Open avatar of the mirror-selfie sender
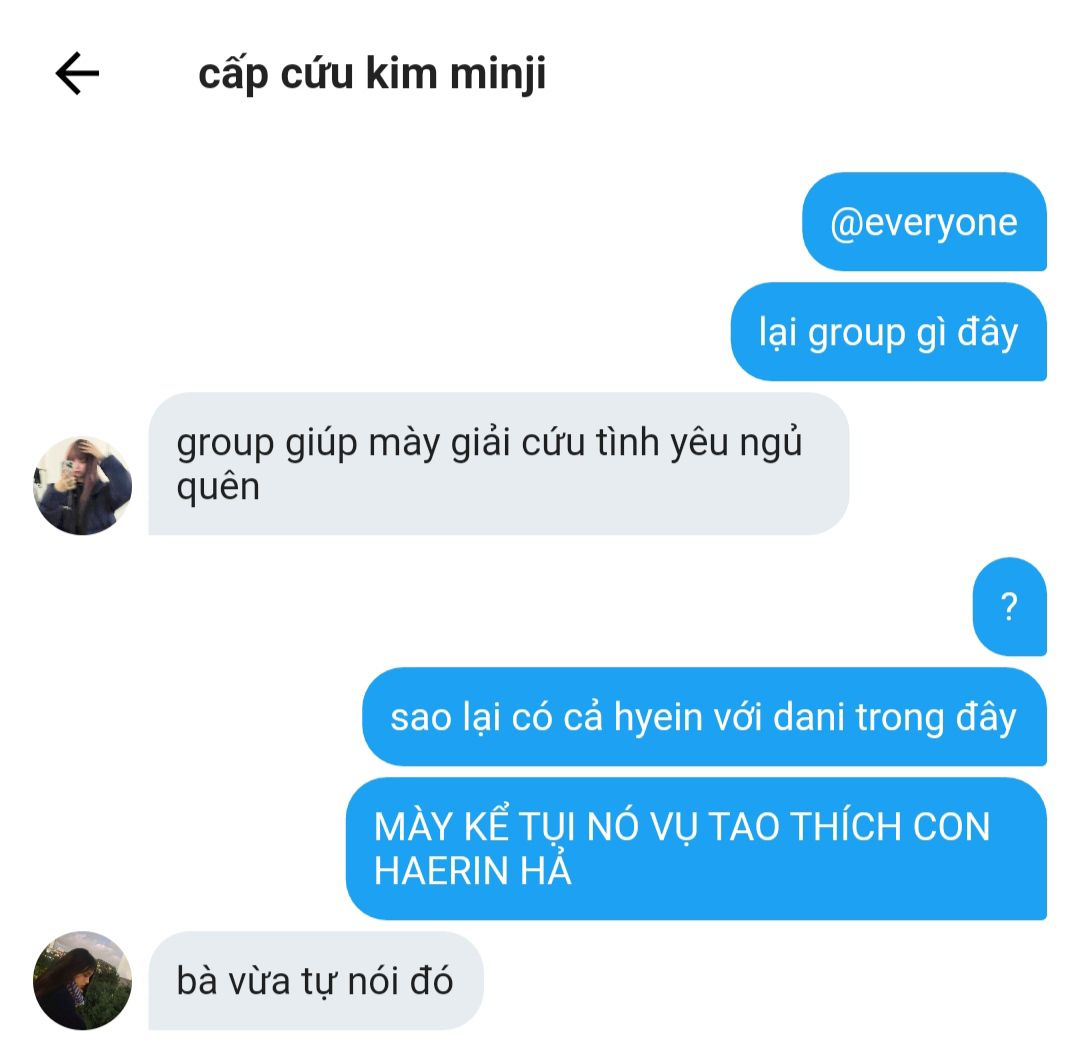Image resolution: width=1080 pixels, height=1041 pixels. [83, 486]
